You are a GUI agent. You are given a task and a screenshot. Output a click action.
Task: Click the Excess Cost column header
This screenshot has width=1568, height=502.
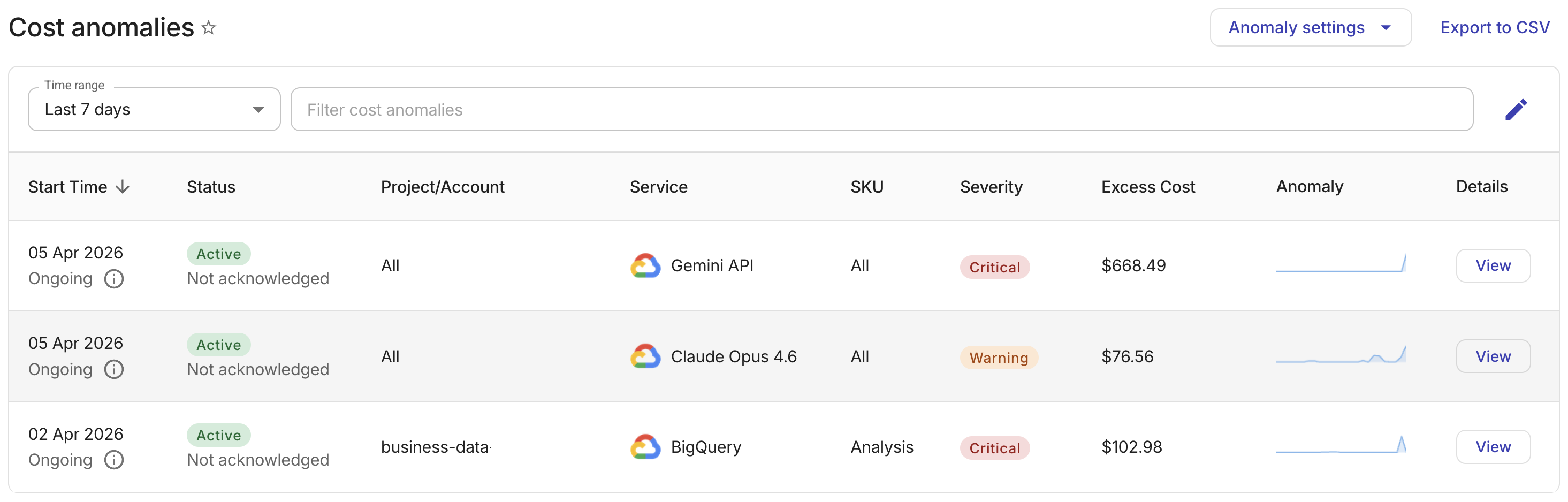point(1147,187)
